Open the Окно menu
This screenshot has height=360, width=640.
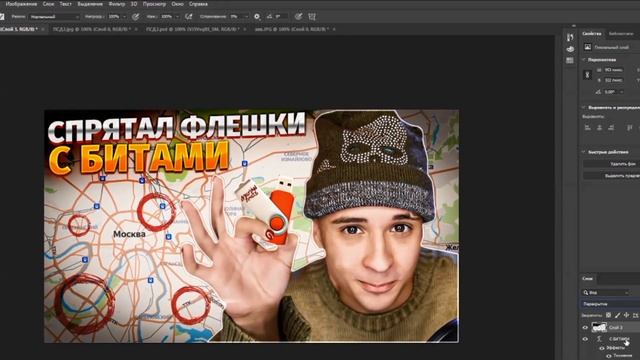tap(177, 4)
